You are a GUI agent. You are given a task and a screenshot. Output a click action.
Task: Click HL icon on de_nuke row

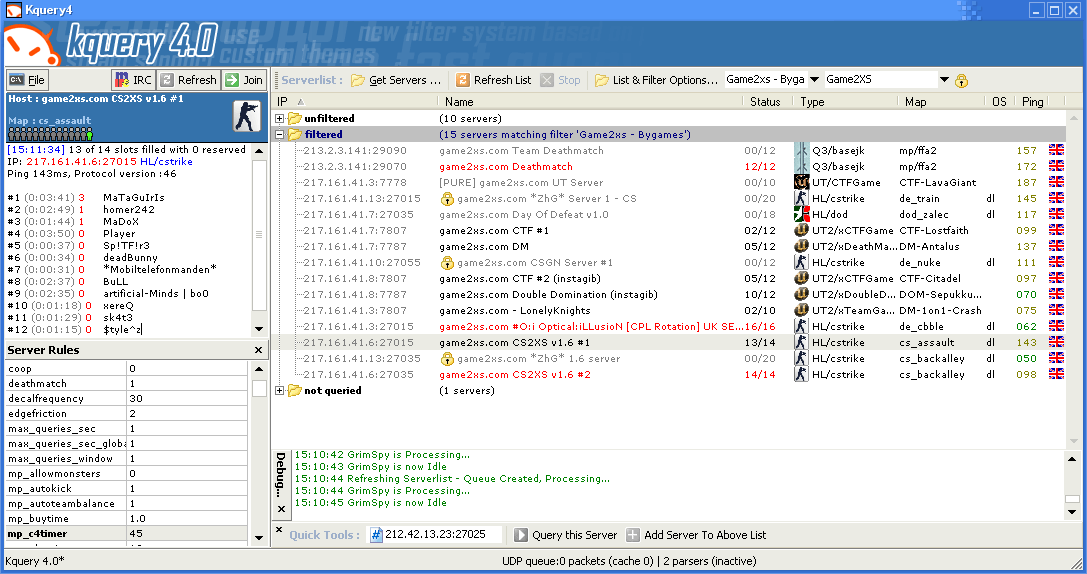(801, 263)
